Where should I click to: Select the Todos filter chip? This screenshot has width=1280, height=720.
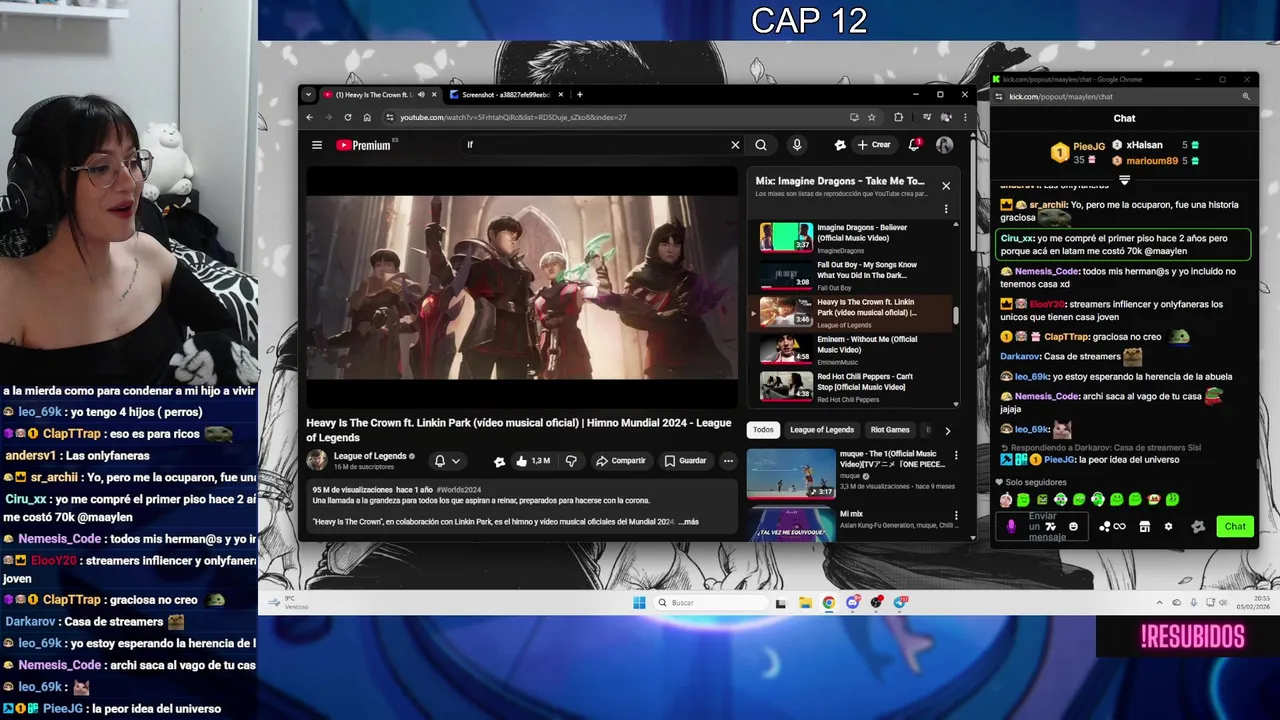tap(763, 430)
